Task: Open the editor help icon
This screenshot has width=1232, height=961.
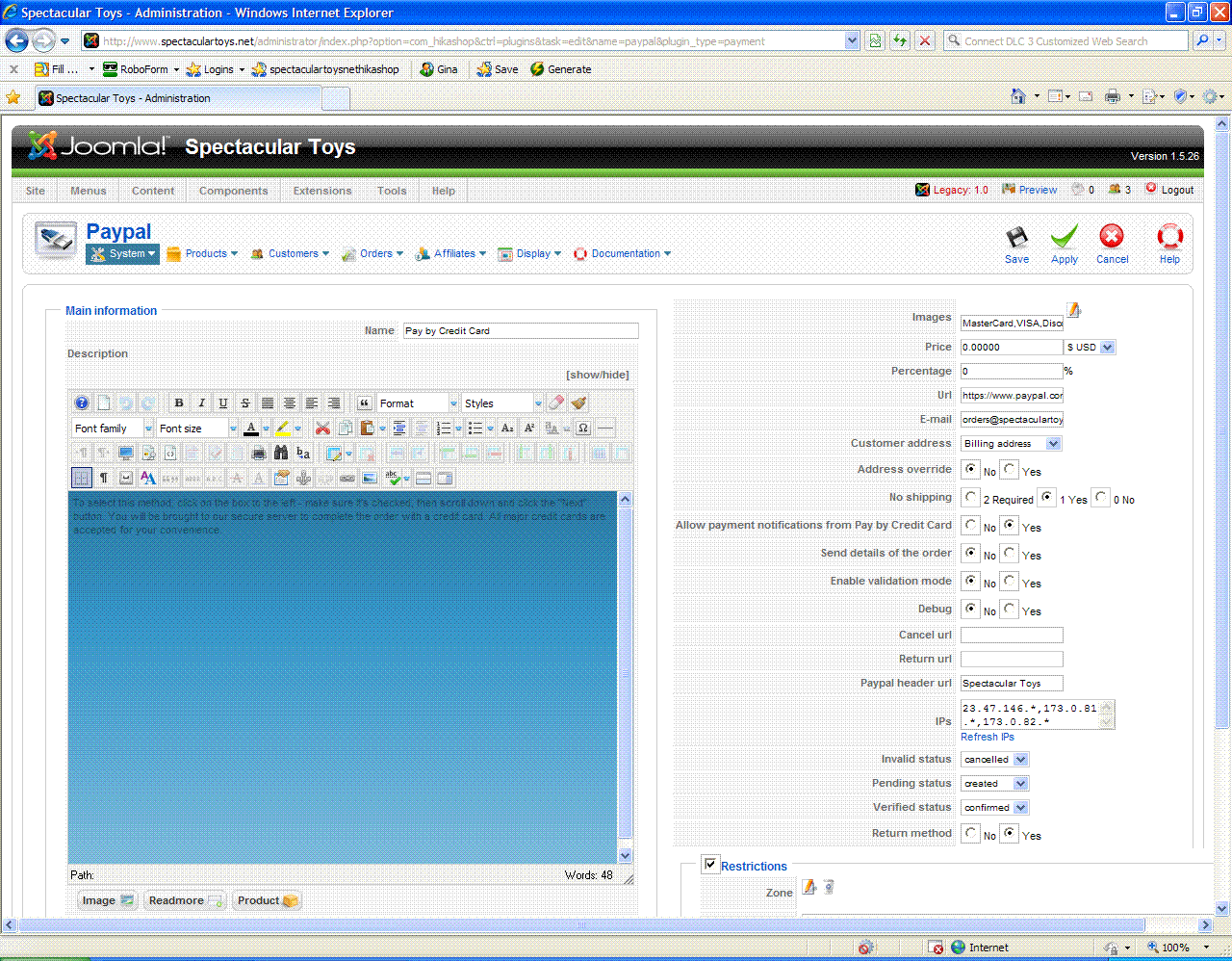Action: (x=82, y=403)
